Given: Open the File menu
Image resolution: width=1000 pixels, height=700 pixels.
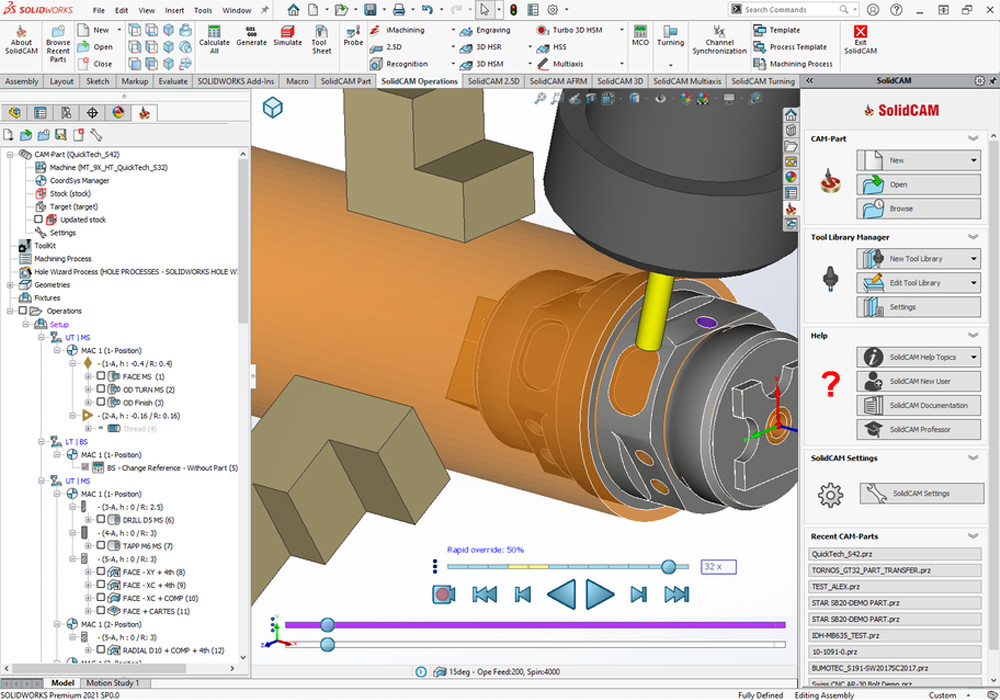Looking at the screenshot, I should [98, 10].
